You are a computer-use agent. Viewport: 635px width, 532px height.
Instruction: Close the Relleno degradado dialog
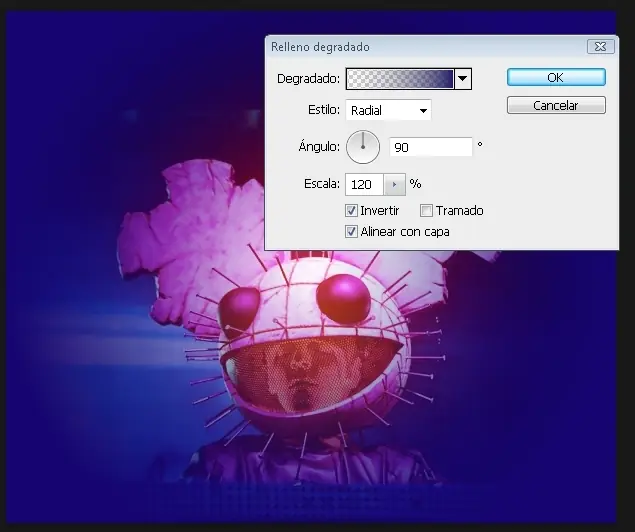pos(601,47)
